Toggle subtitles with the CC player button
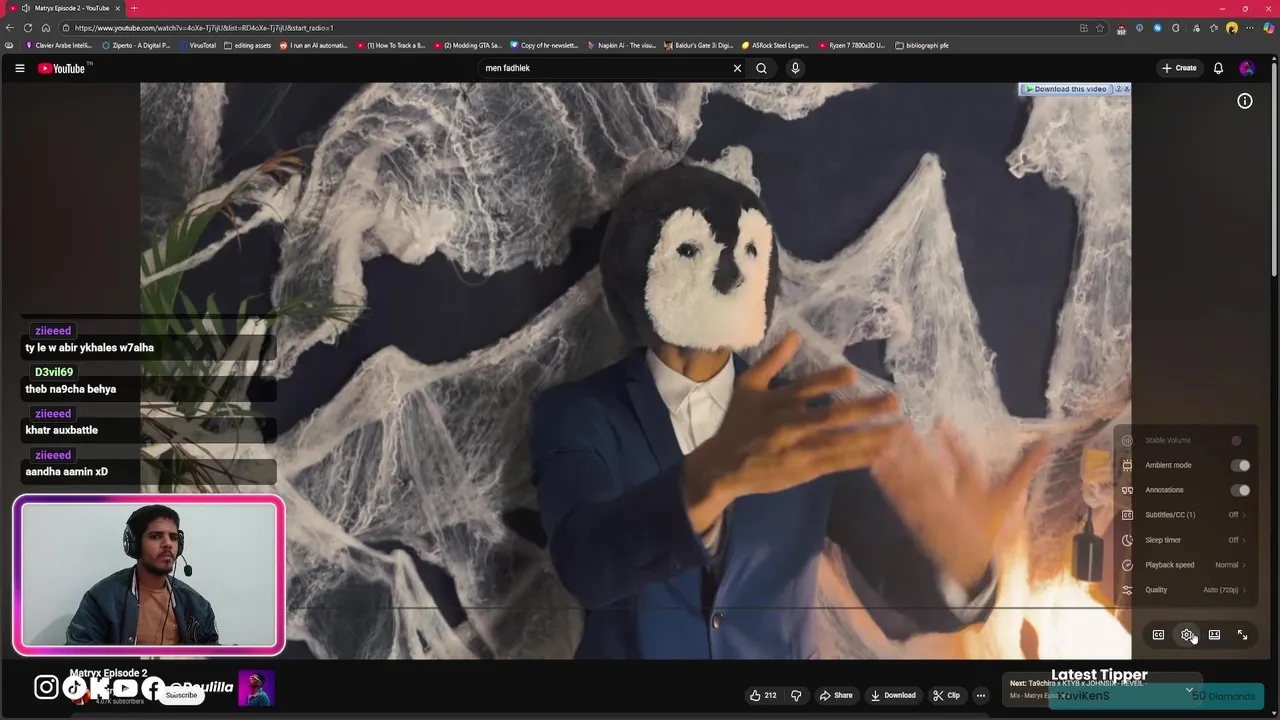The image size is (1280, 720). pos(1158,635)
